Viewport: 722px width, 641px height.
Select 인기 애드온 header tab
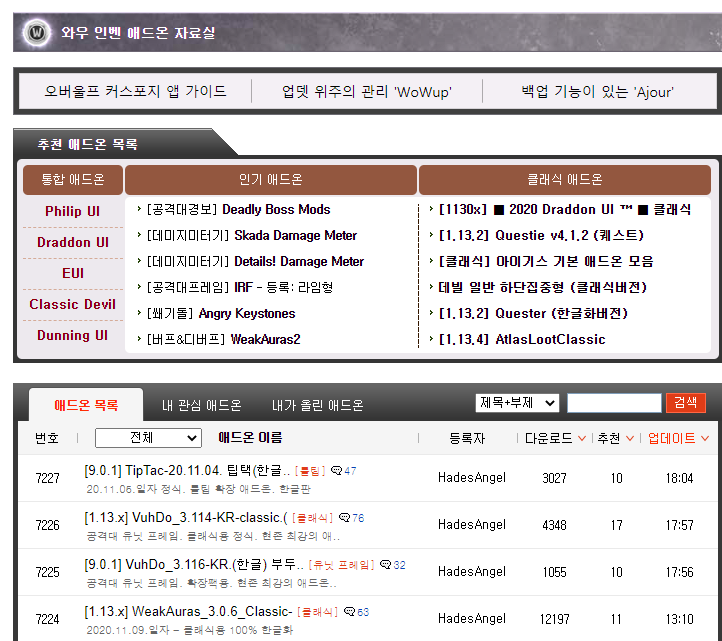click(271, 180)
